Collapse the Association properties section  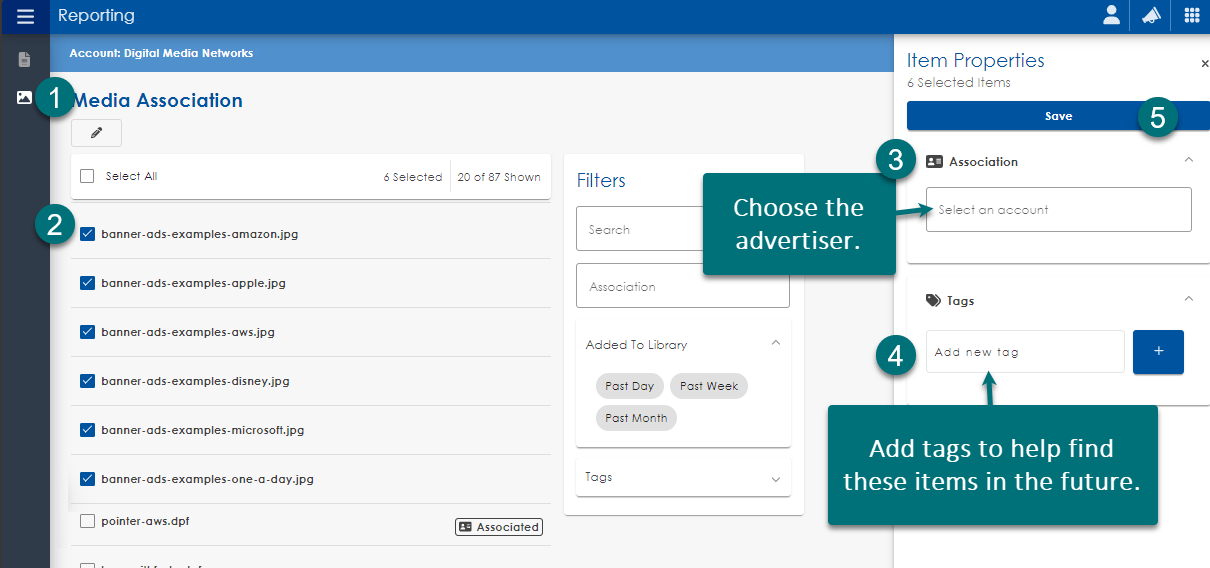[x=1188, y=160]
